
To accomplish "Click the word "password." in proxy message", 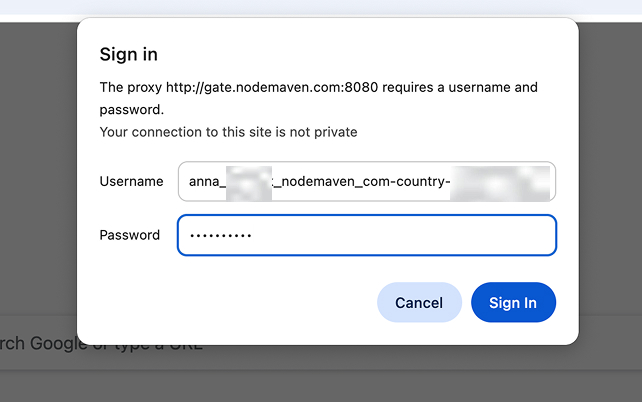I will coord(132,109).
